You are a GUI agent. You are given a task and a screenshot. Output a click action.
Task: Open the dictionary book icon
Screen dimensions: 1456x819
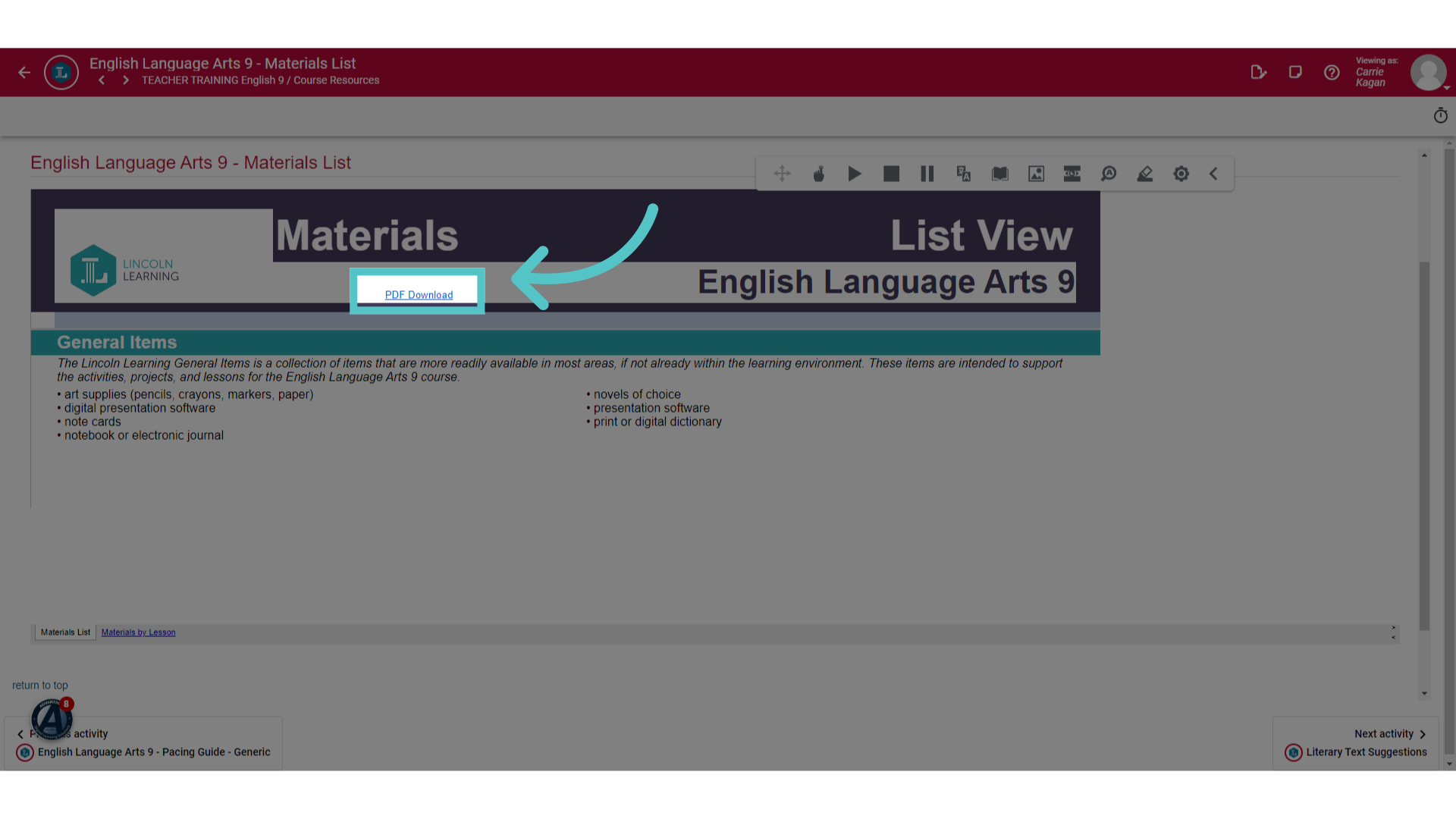1000,174
